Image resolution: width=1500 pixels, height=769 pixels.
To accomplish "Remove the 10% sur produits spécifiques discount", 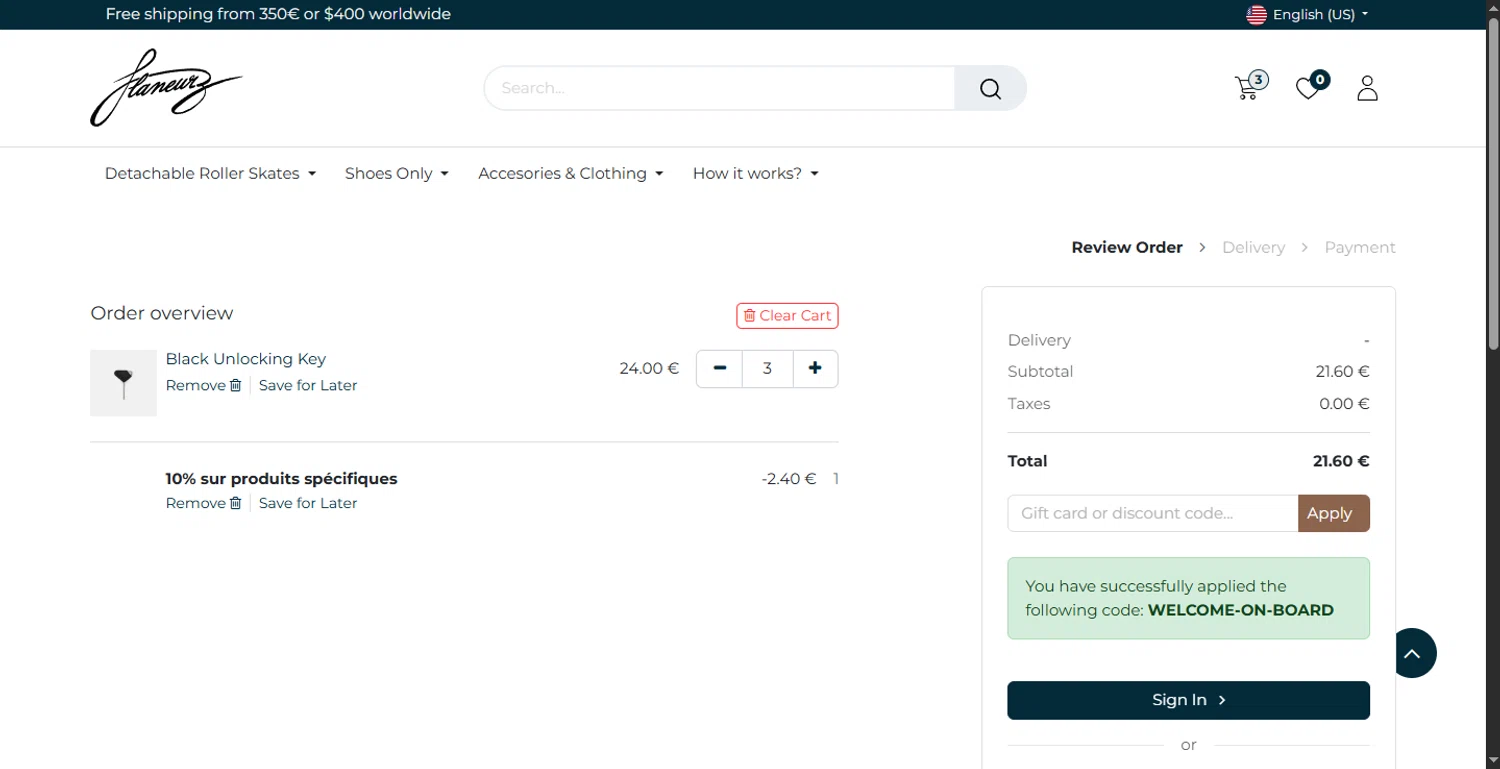I will coord(203,503).
